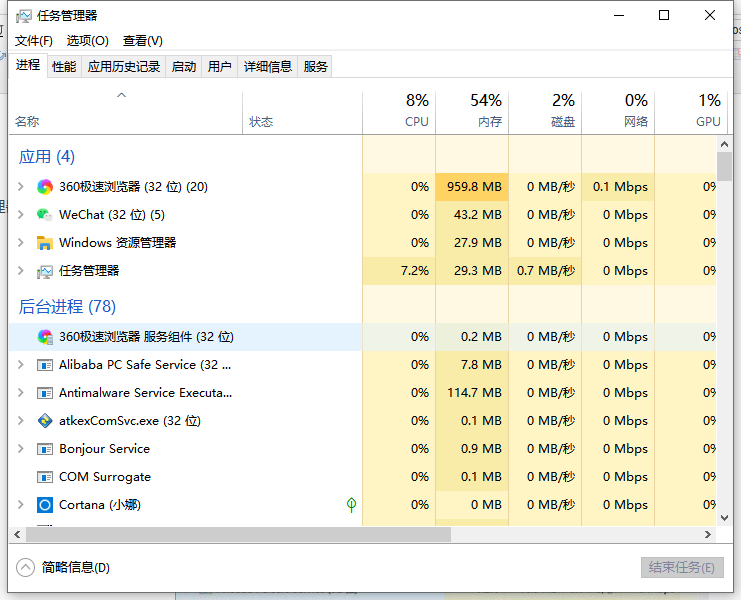Sort by the 磁盘 column header
Screen dimensions: 741x600
545,112
